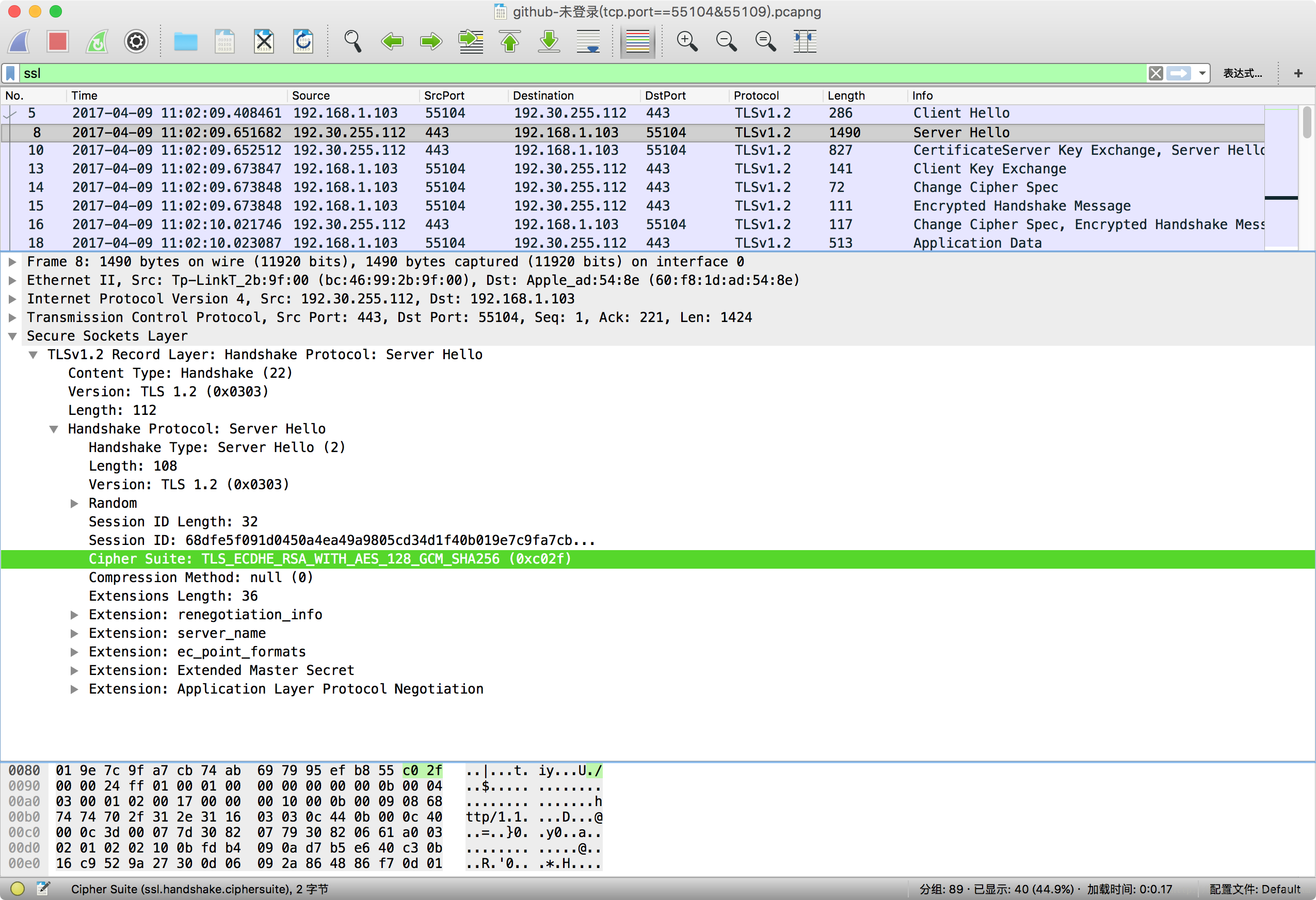Clear the ssl display filter
The image size is (1316, 900).
click(x=1155, y=73)
